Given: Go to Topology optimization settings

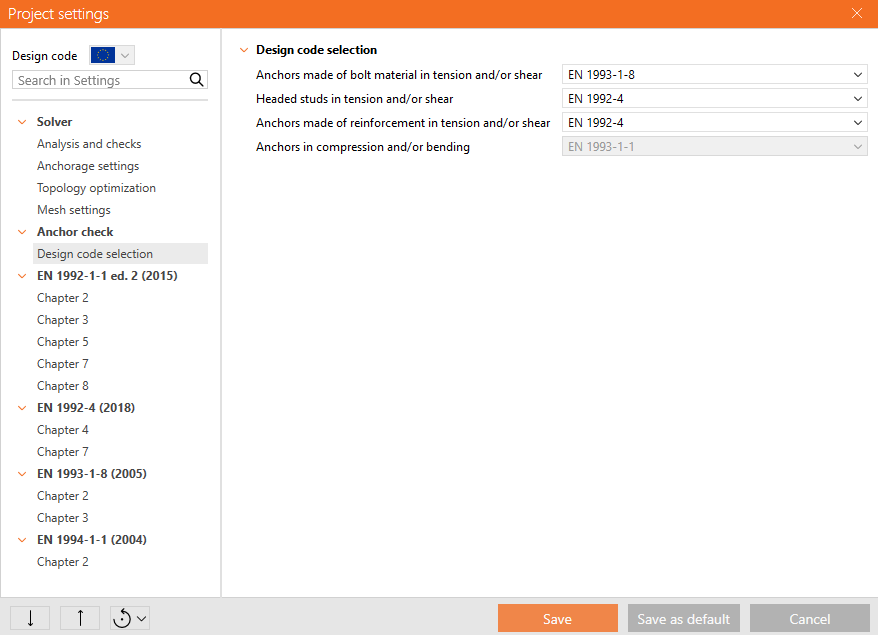Looking at the screenshot, I should (x=96, y=188).
